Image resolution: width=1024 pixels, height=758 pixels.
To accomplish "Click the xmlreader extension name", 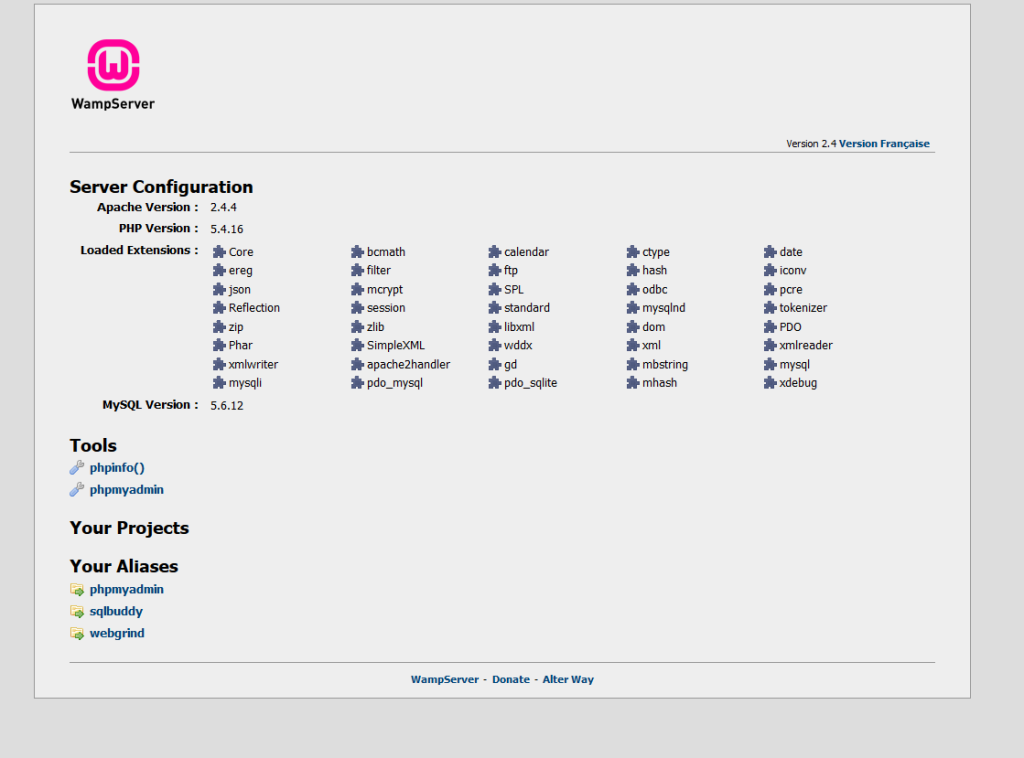I will click(806, 345).
